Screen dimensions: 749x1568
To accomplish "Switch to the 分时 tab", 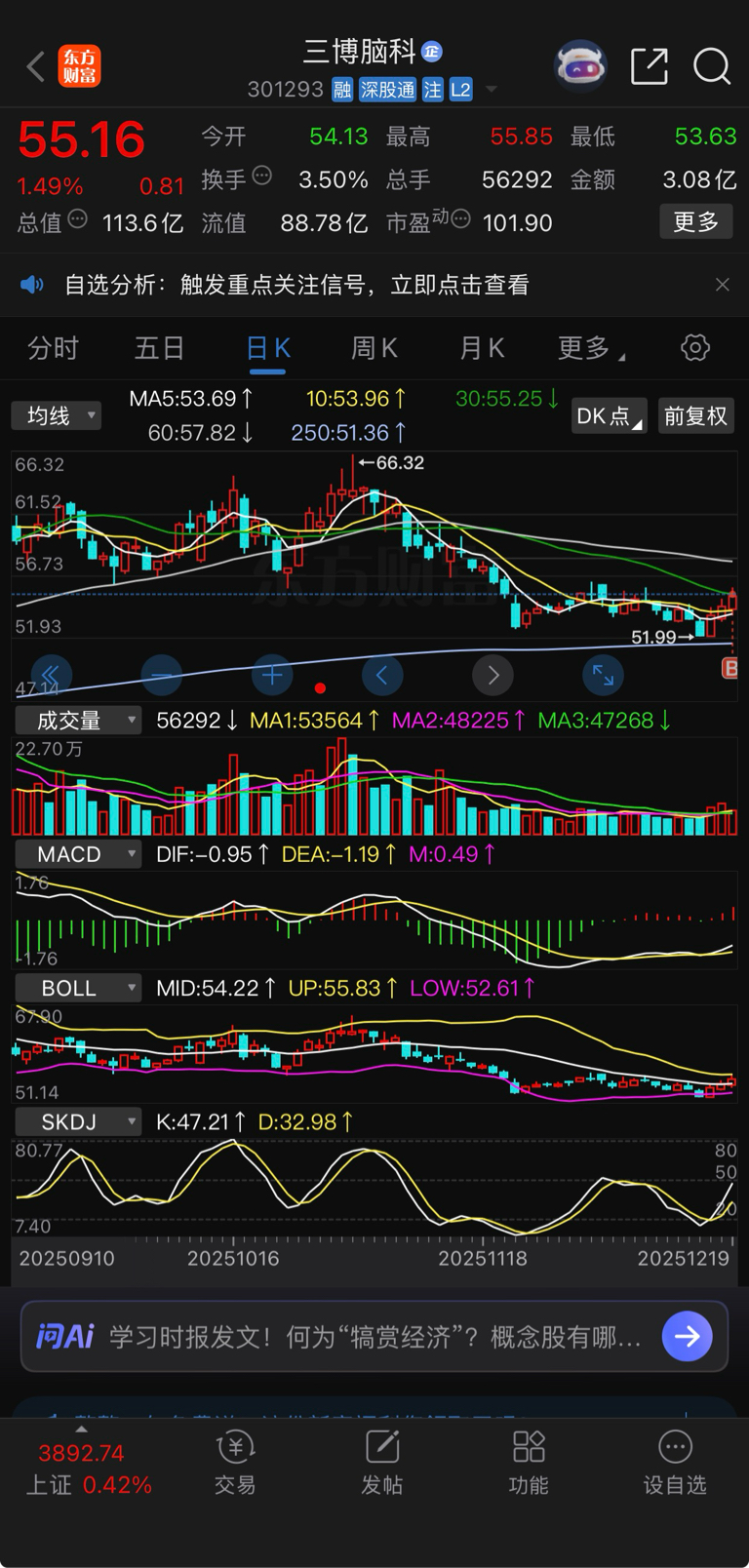I will 53,348.
